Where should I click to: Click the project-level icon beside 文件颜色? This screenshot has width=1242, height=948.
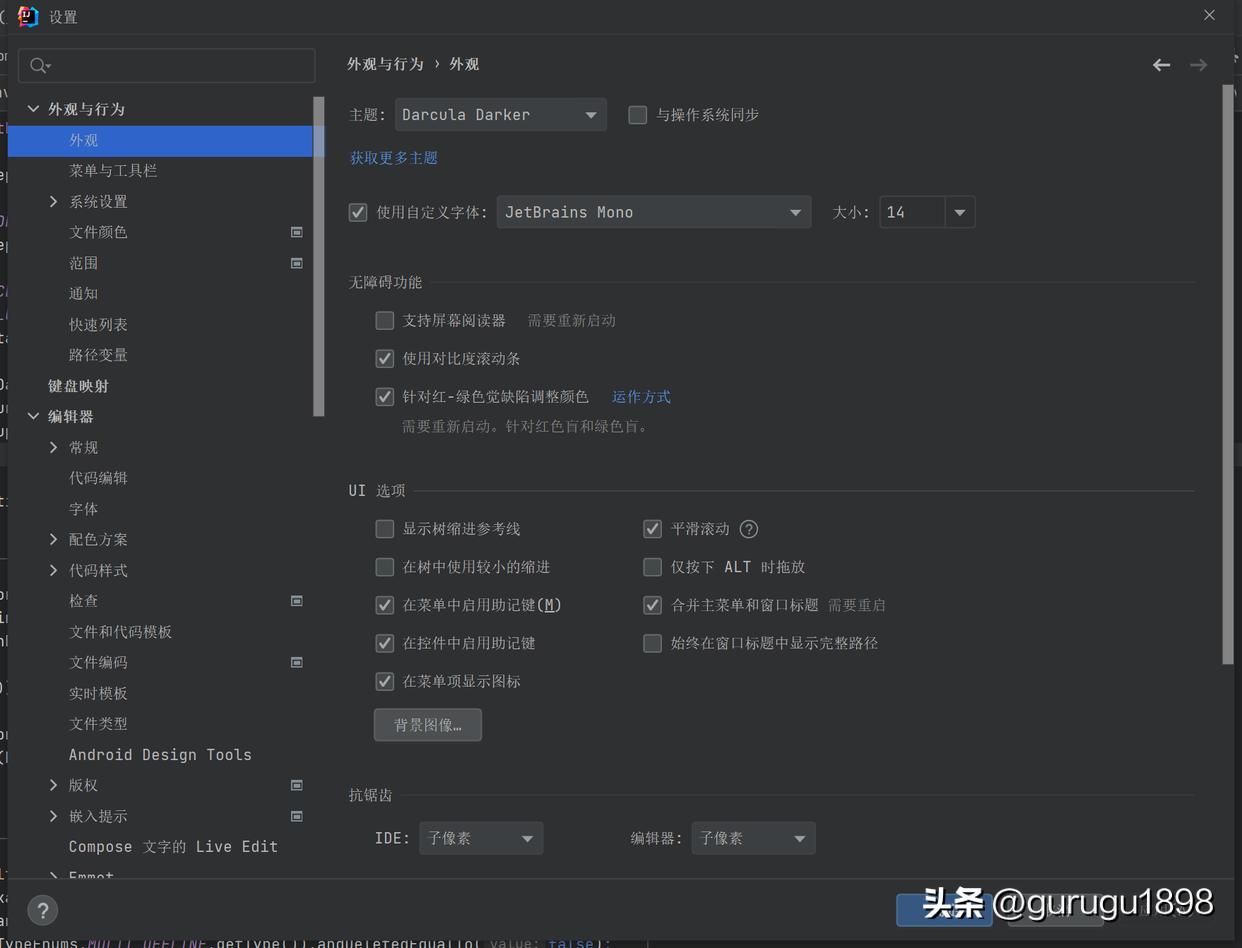[296, 232]
